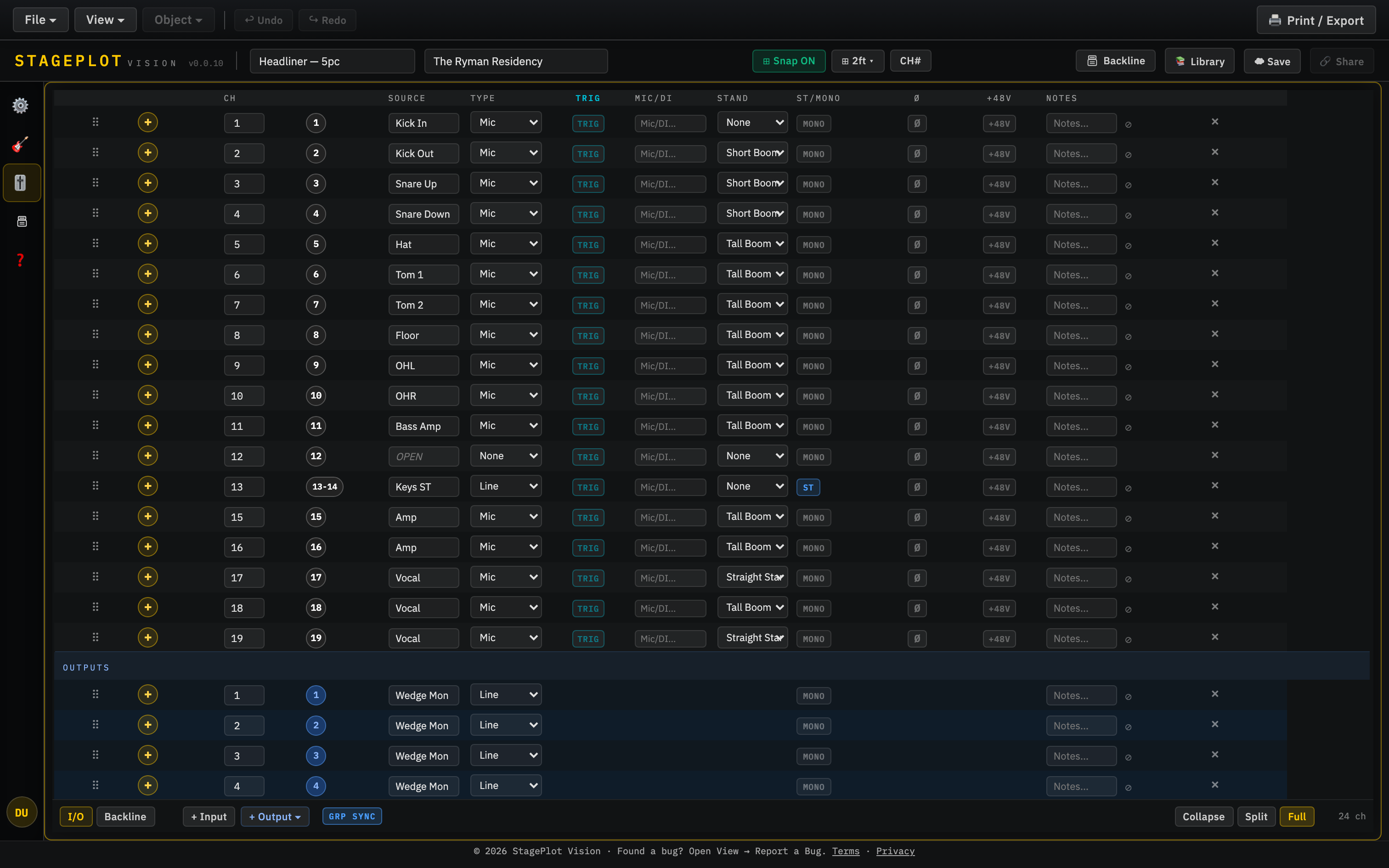Toggle GRP SYNC button
This screenshot has height=868, width=1389.
352,817
